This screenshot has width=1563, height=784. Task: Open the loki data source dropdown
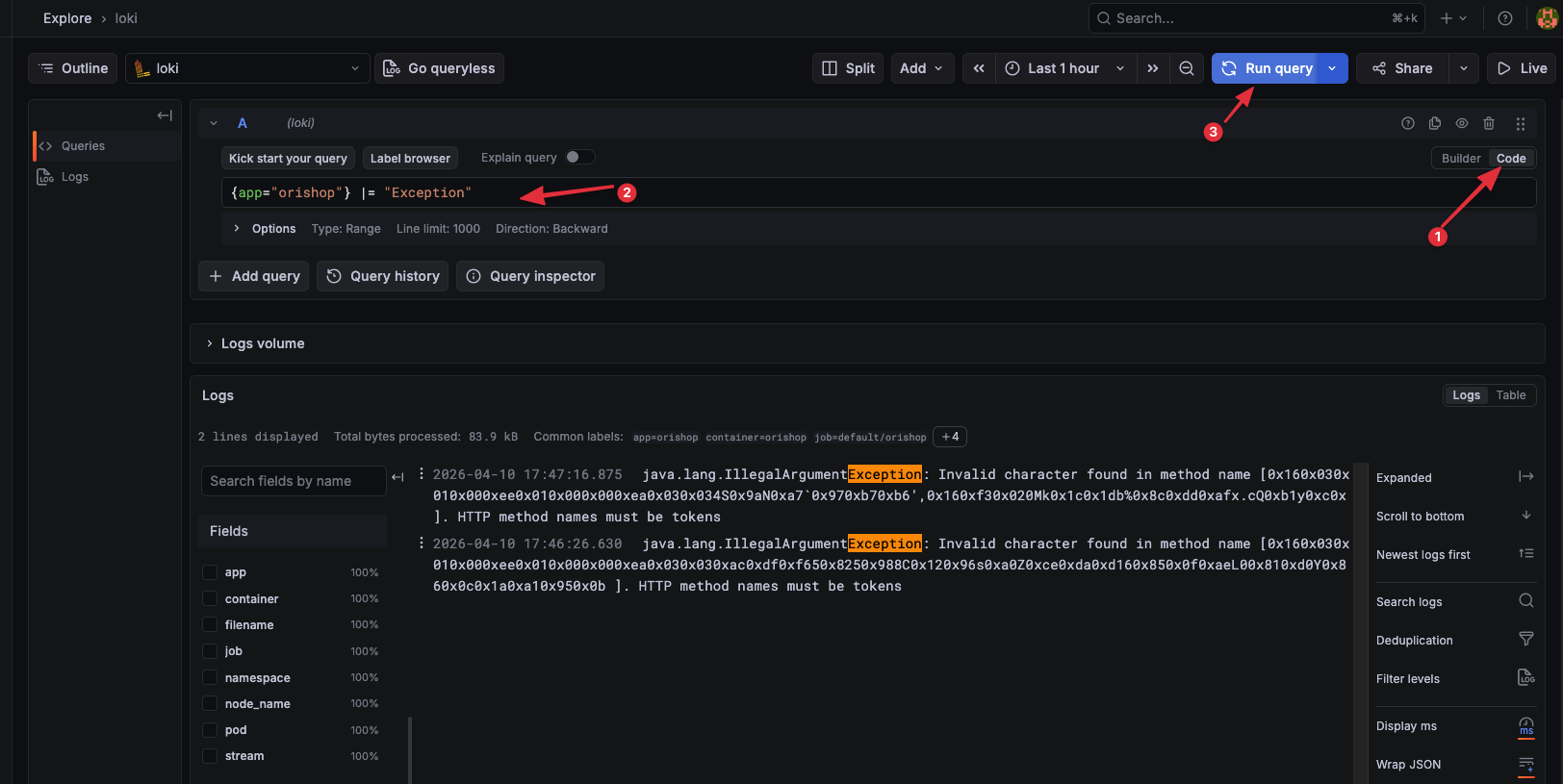tap(247, 68)
